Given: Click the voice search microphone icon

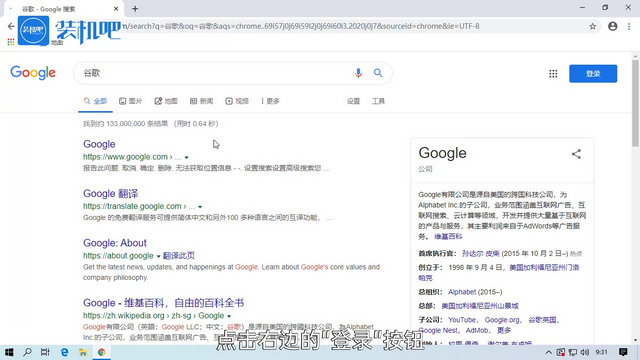Looking at the screenshot, I should 358,73.
